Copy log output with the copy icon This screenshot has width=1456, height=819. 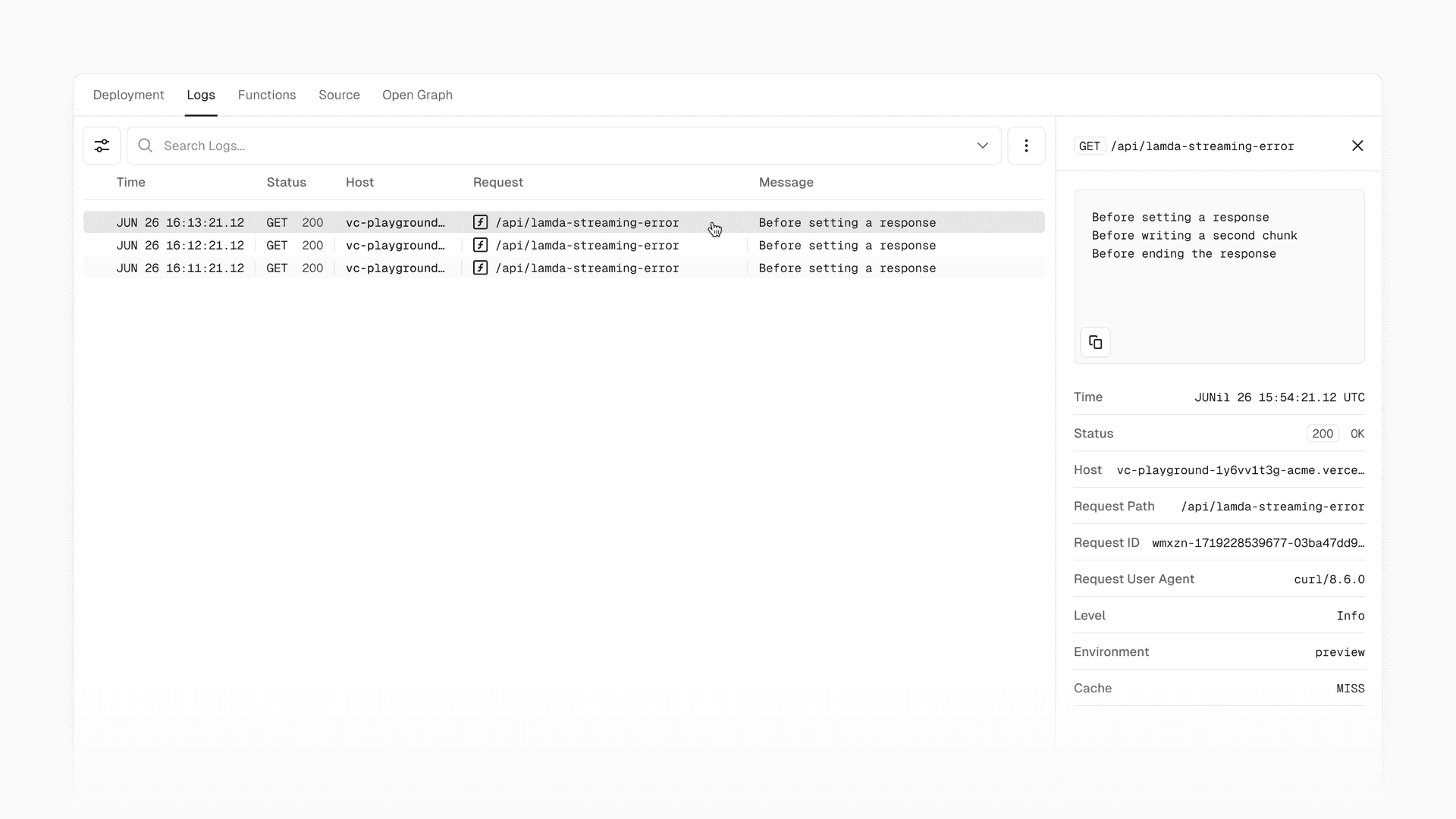click(1095, 342)
